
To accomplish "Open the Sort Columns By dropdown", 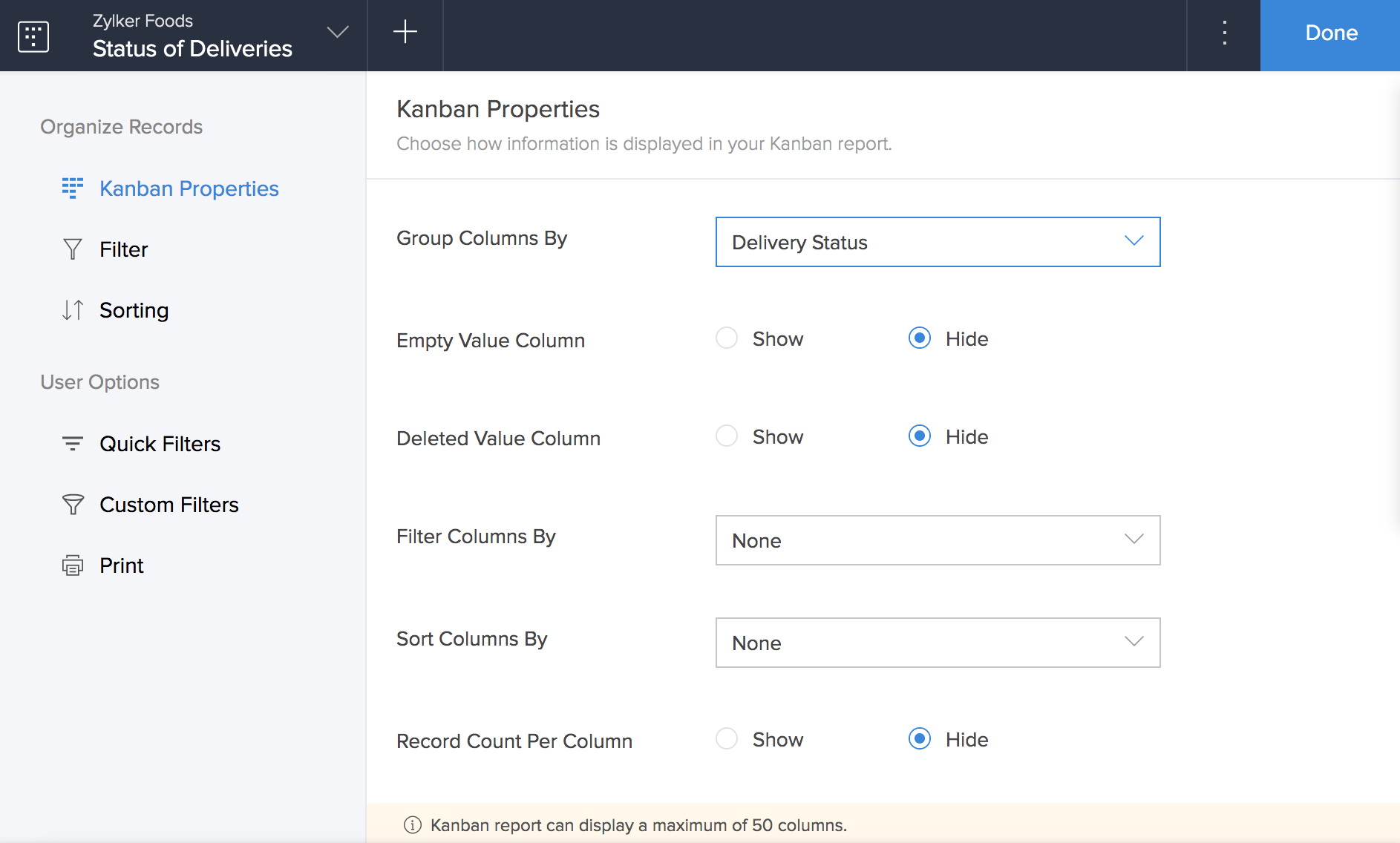I will [x=938, y=643].
